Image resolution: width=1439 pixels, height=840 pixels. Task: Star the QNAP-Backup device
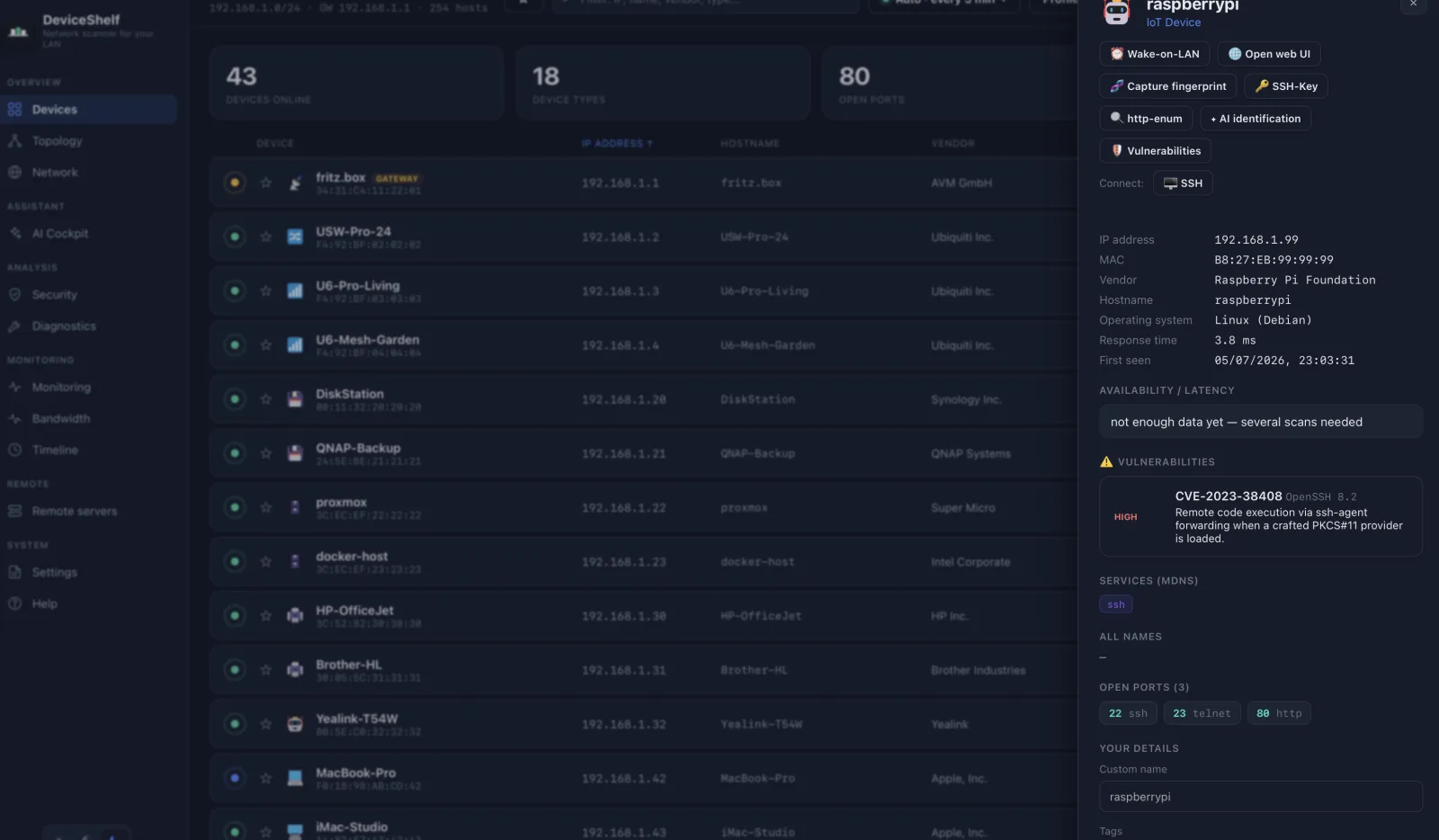265,454
